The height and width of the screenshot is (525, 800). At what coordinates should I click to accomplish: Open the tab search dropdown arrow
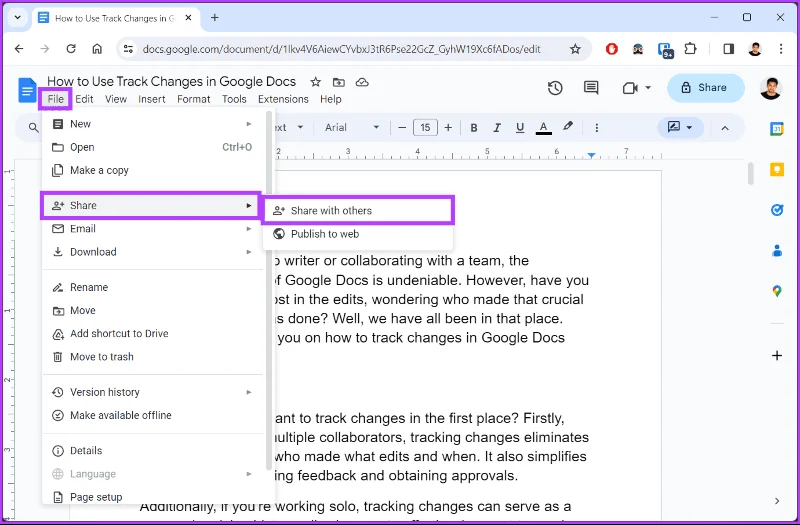[17, 17]
